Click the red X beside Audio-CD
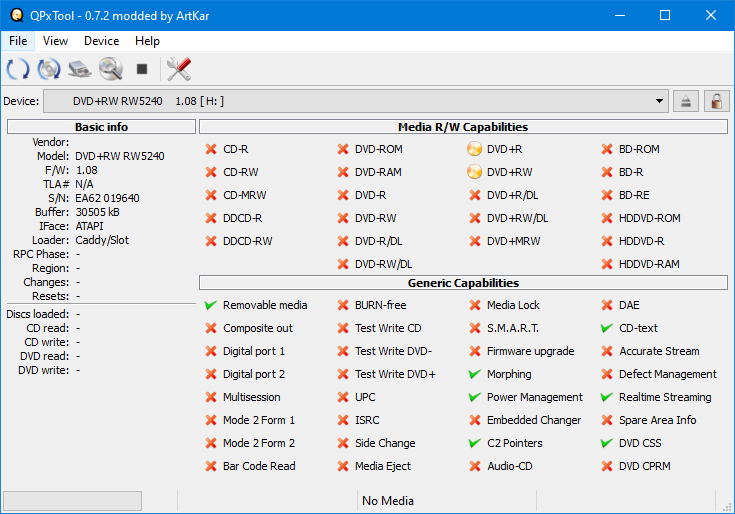 (475, 466)
